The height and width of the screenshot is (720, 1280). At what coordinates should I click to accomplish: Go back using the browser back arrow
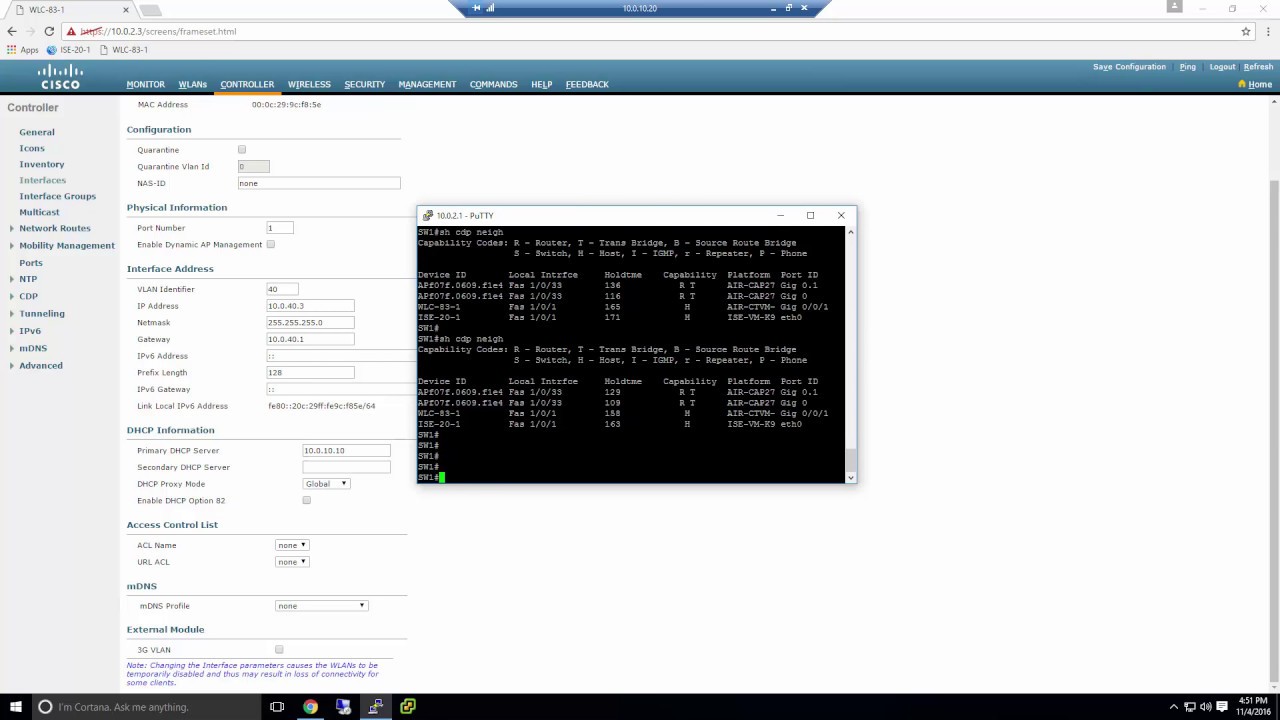[12, 31]
